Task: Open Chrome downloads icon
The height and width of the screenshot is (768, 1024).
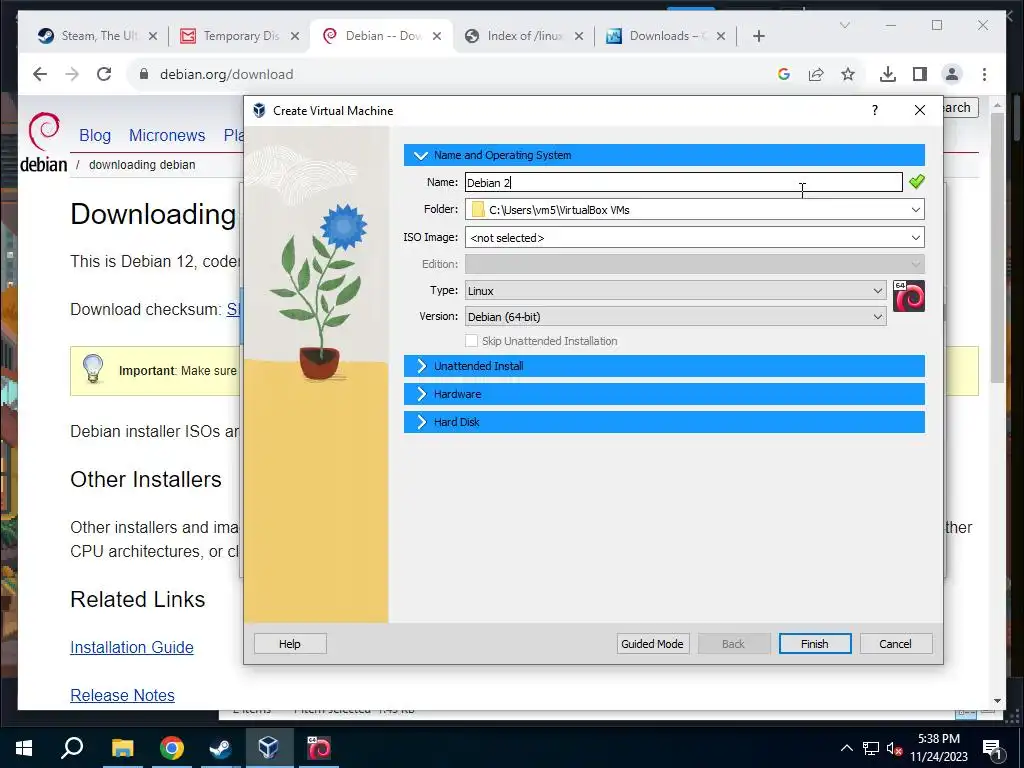Action: (888, 74)
